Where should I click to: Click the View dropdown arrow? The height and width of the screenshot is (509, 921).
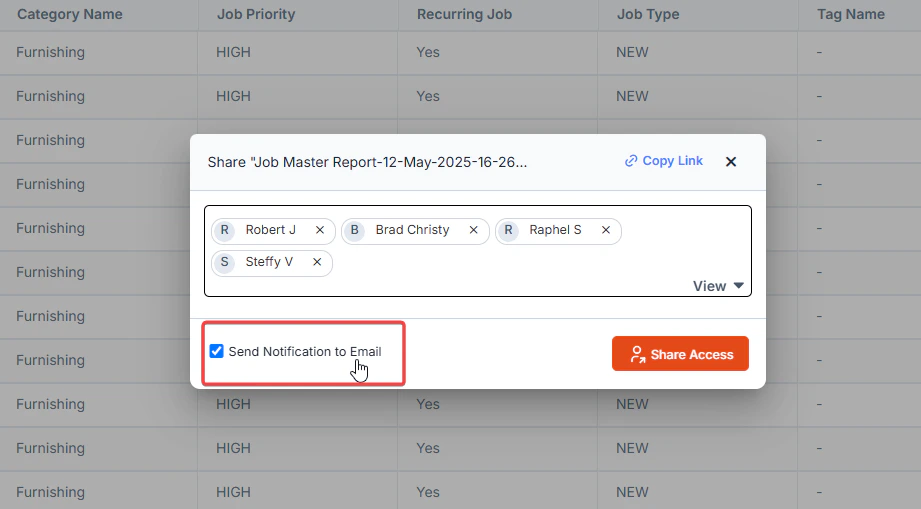click(739, 286)
